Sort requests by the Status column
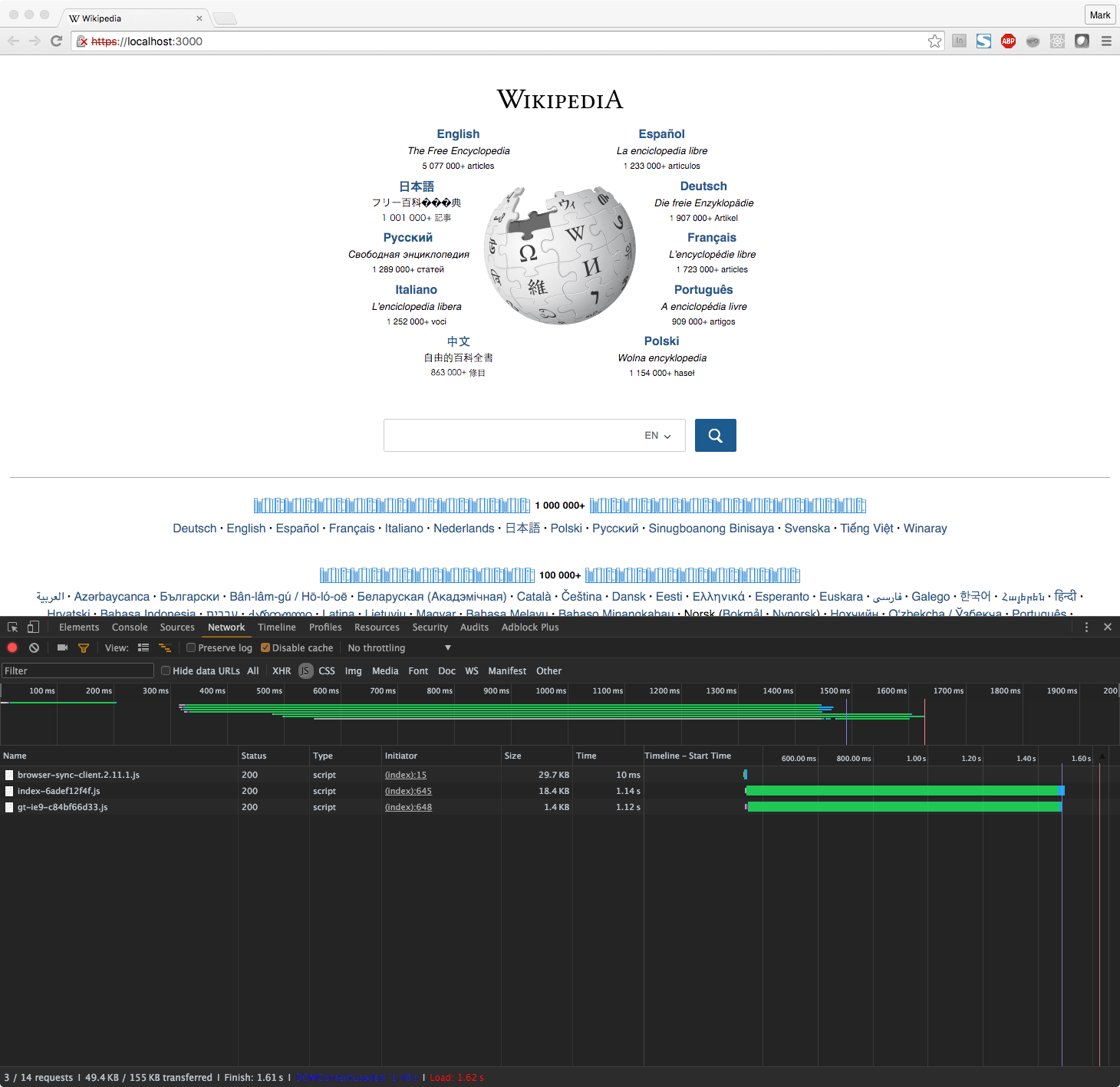The width and height of the screenshot is (1120, 1087). pyautogui.click(x=273, y=756)
